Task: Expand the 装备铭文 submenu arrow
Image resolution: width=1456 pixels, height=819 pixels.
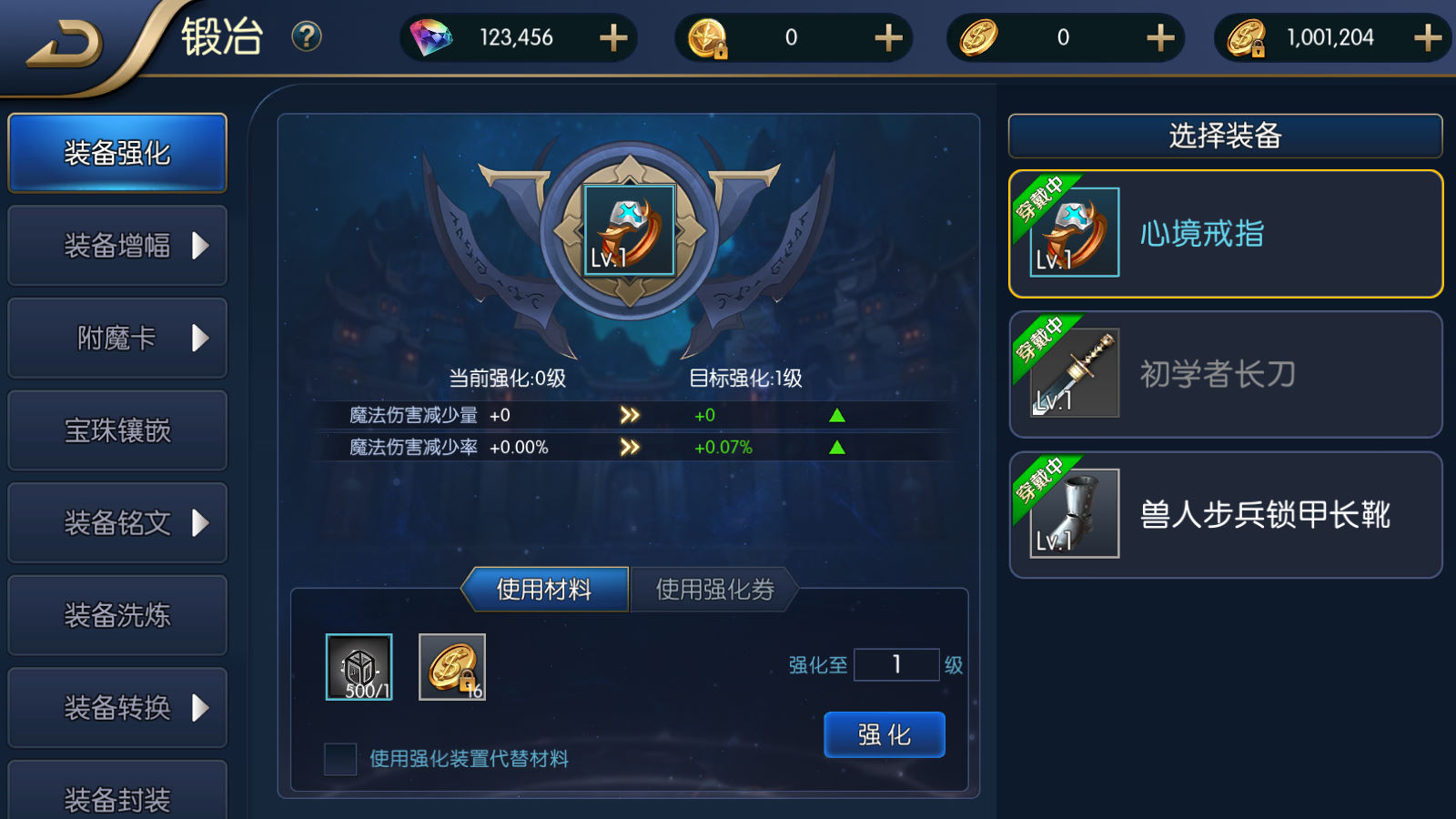Action: tap(201, 523)
